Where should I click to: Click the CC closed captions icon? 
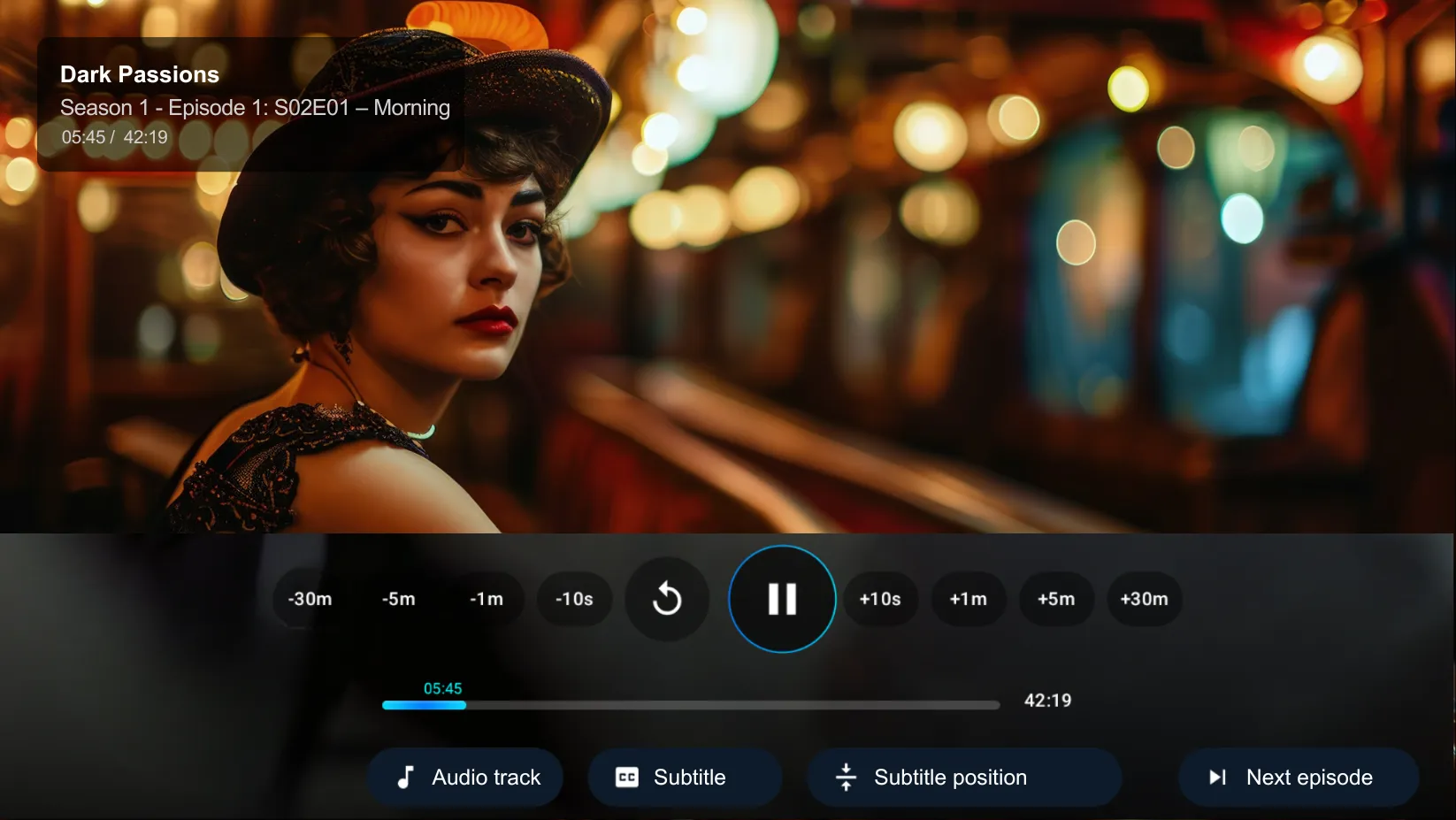[x=626, y=778]
